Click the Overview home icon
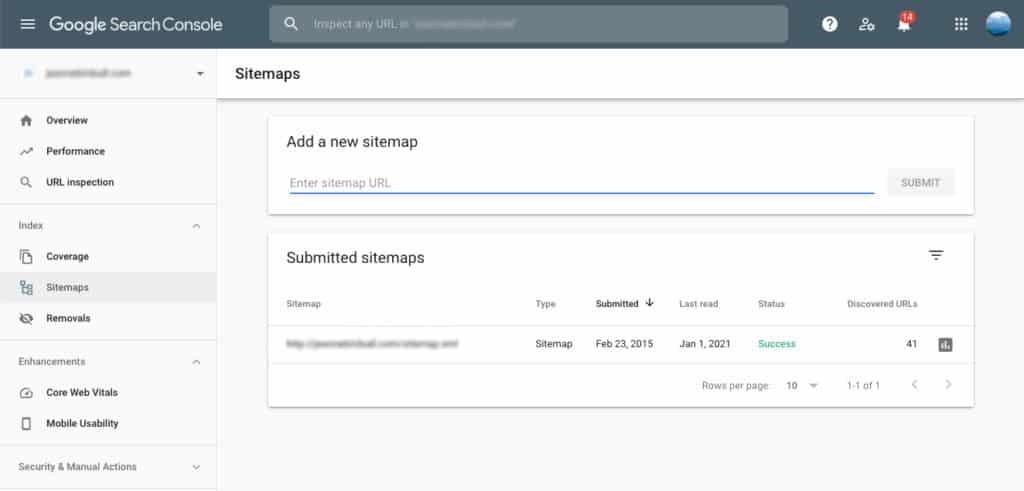Screen dimensions: 1024x491 (26, 120)
